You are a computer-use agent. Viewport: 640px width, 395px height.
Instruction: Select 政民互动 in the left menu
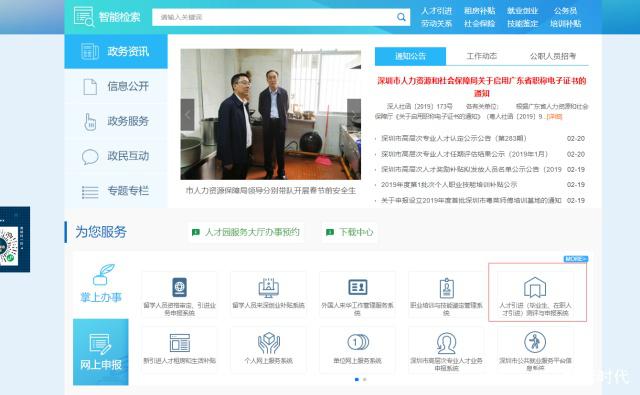click(116, 157)
